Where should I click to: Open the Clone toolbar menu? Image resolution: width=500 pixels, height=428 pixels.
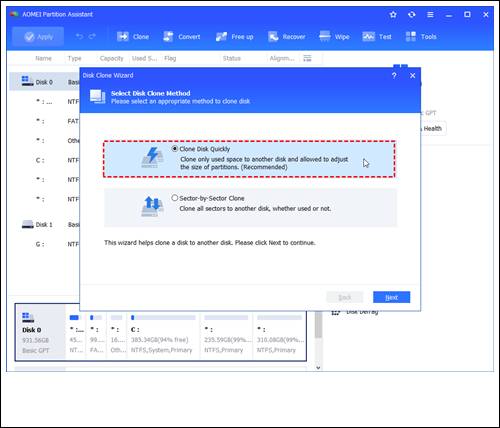click(x=133, y=37)
